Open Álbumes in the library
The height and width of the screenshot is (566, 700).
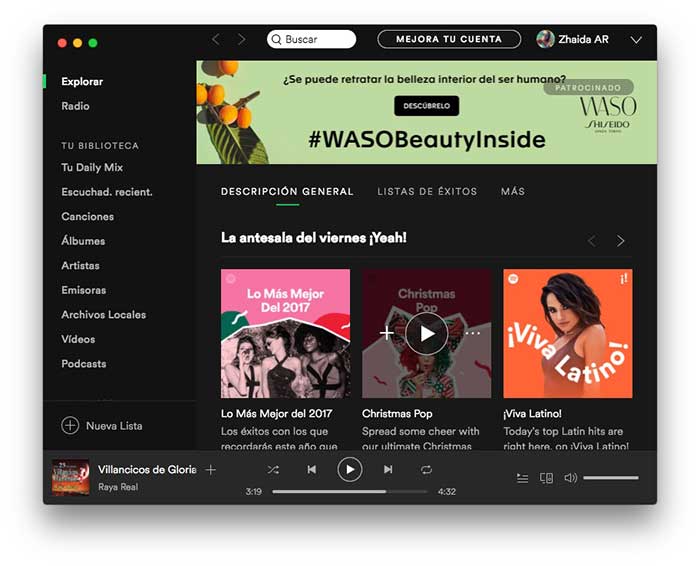point(83,241)
